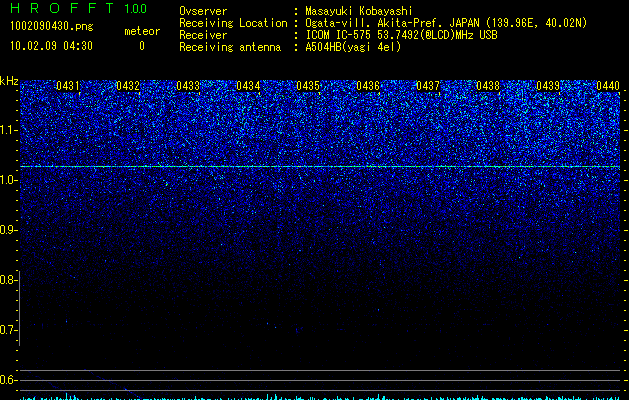Click the 1.0 kHz axis label
Viewport: 629px width, 400px height.
tap(8, 180)
